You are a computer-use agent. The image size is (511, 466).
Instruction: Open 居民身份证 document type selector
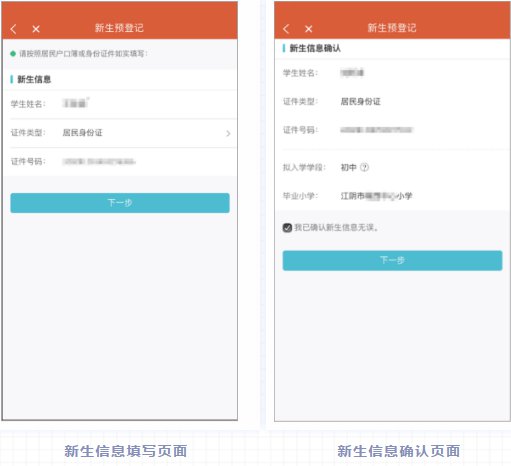[83, 133]
